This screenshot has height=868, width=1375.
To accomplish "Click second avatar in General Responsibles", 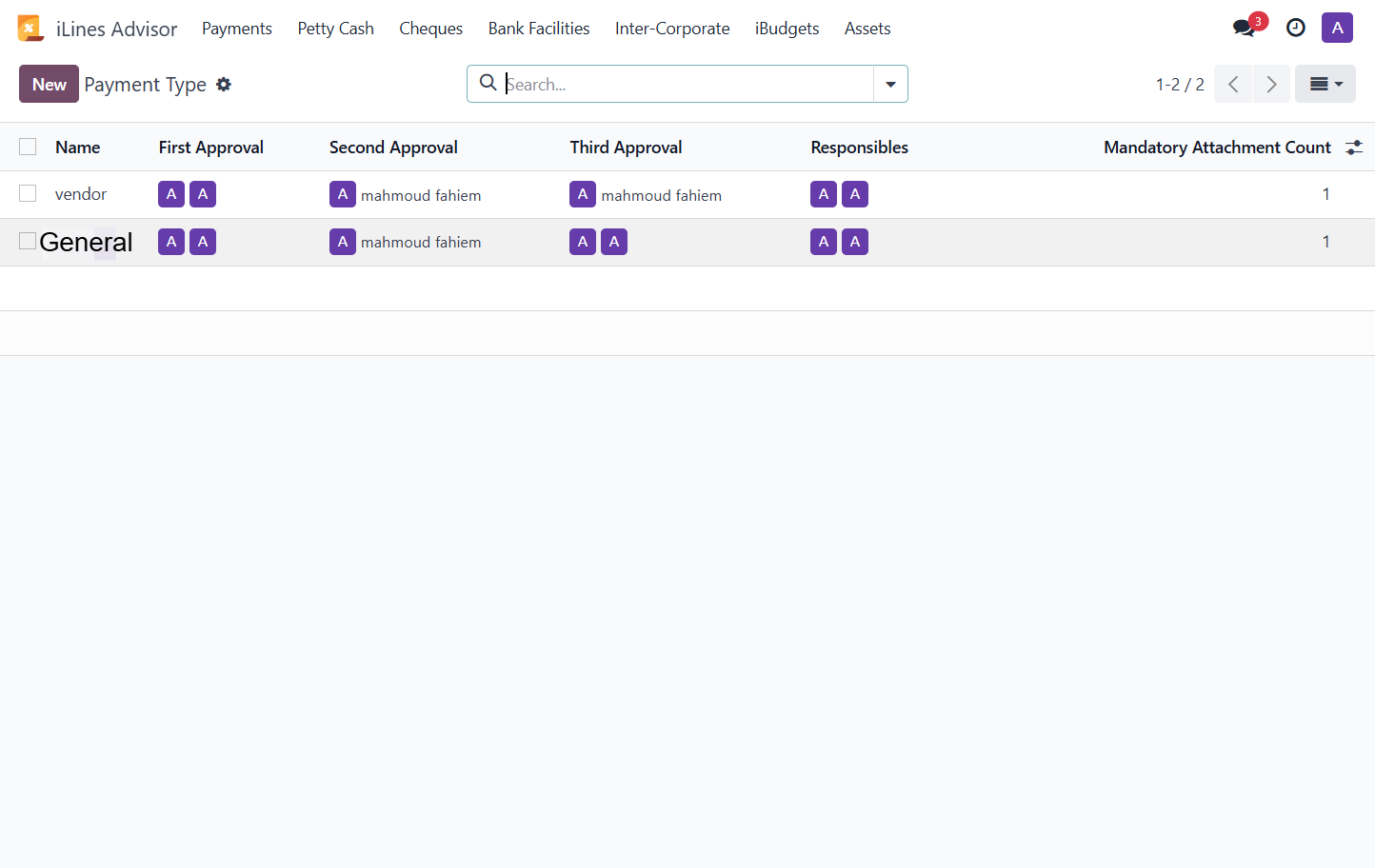I will (855, 242).
